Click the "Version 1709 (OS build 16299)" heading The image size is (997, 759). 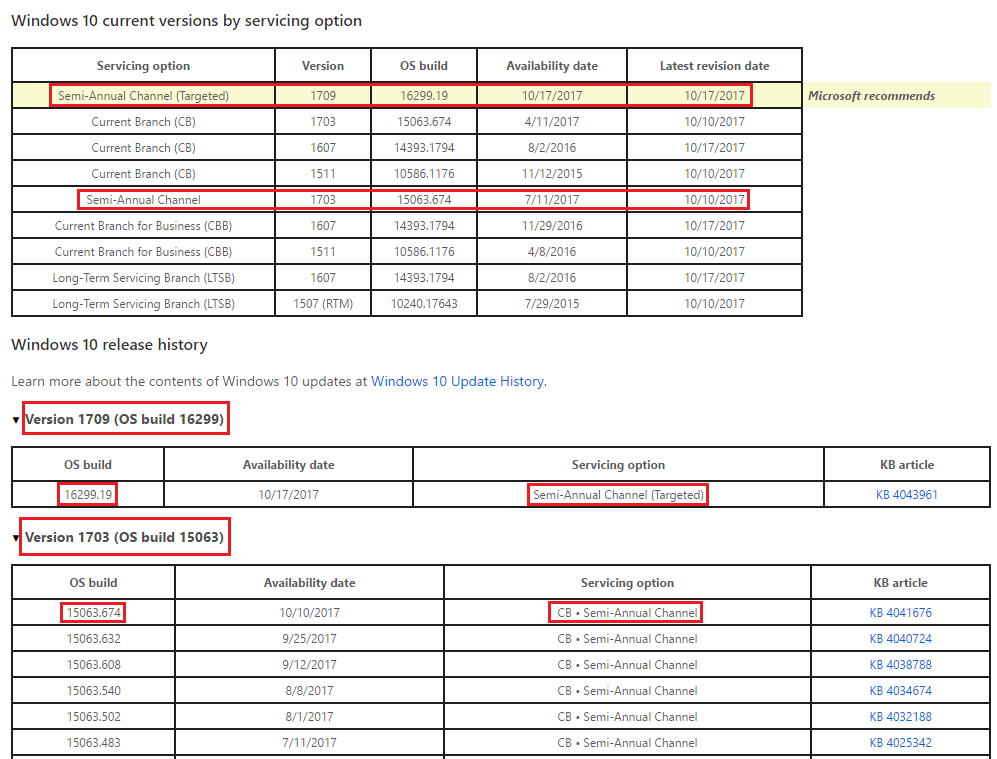pos(125,420)
